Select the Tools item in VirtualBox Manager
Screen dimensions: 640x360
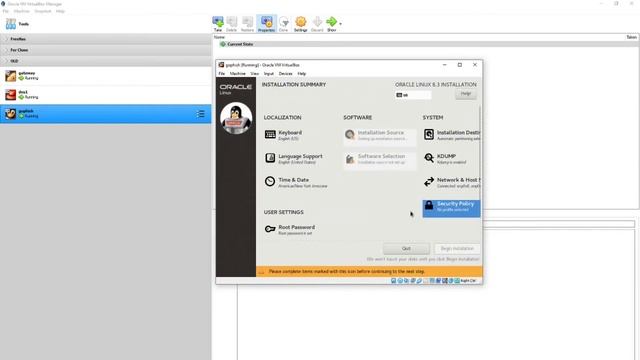[x=106, y=24]
